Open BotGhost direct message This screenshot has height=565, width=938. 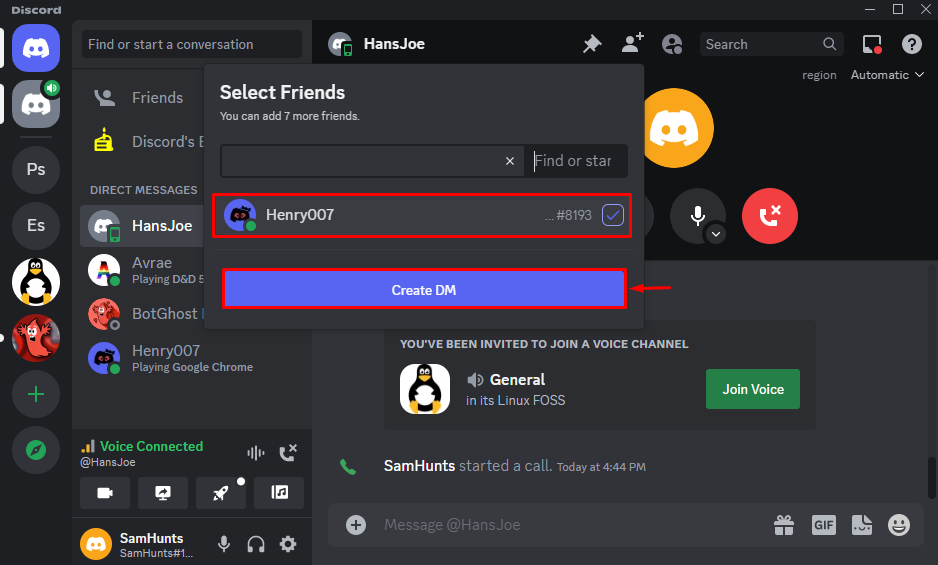tap(142, 314)
